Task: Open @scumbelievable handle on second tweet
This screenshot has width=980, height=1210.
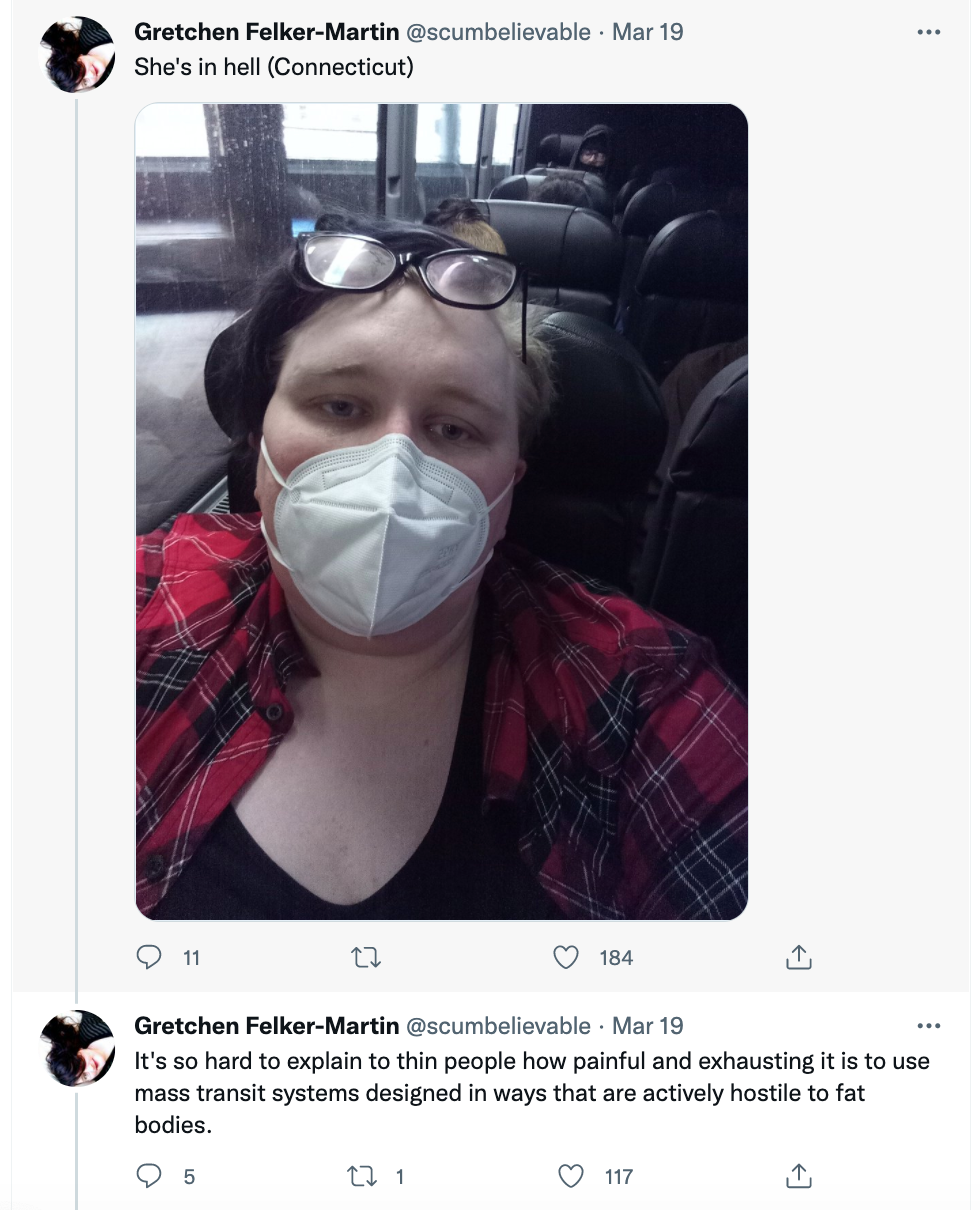Action: (497, 1026)
